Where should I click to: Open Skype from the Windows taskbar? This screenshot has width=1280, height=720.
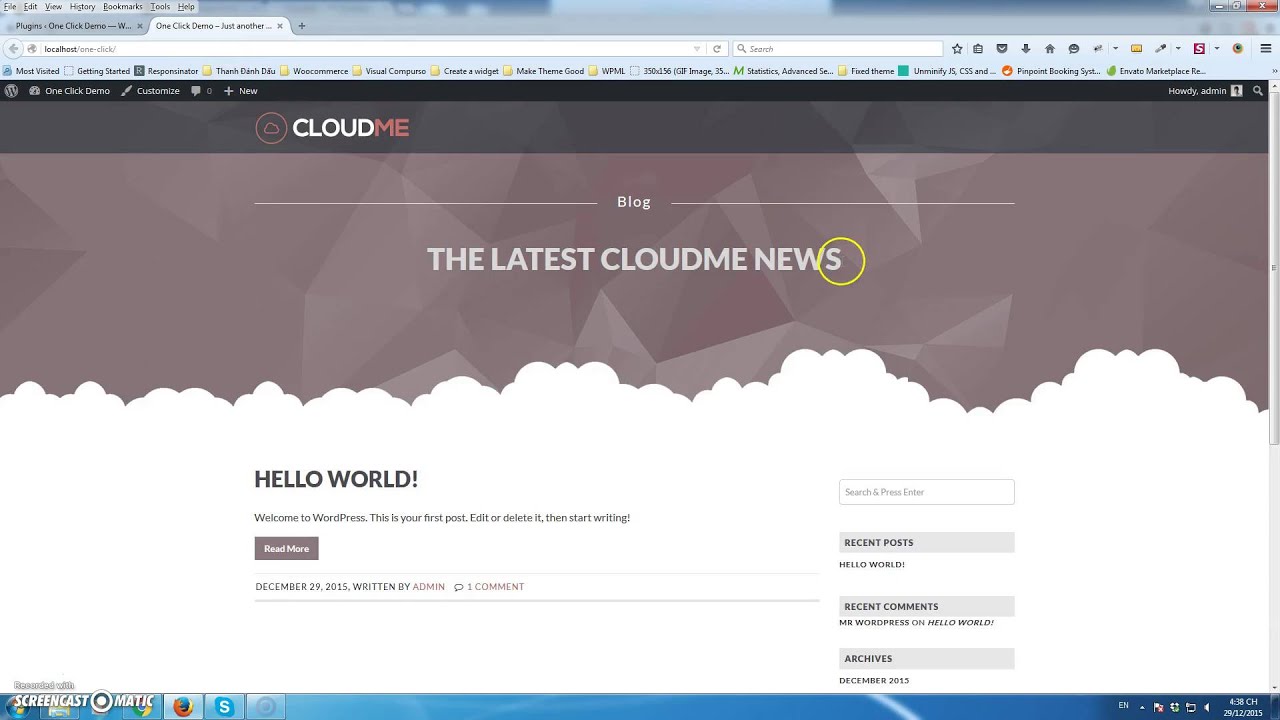224,707
